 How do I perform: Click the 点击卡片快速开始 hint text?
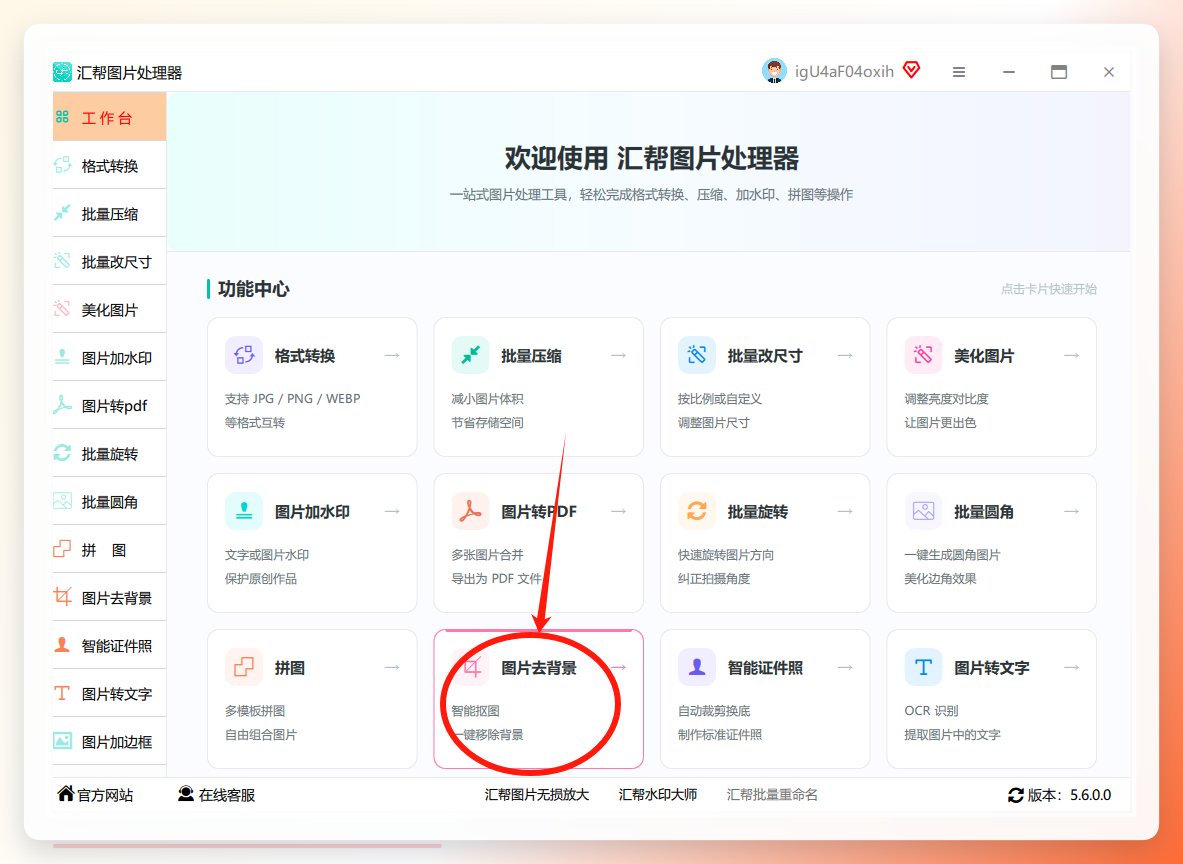1049,289
